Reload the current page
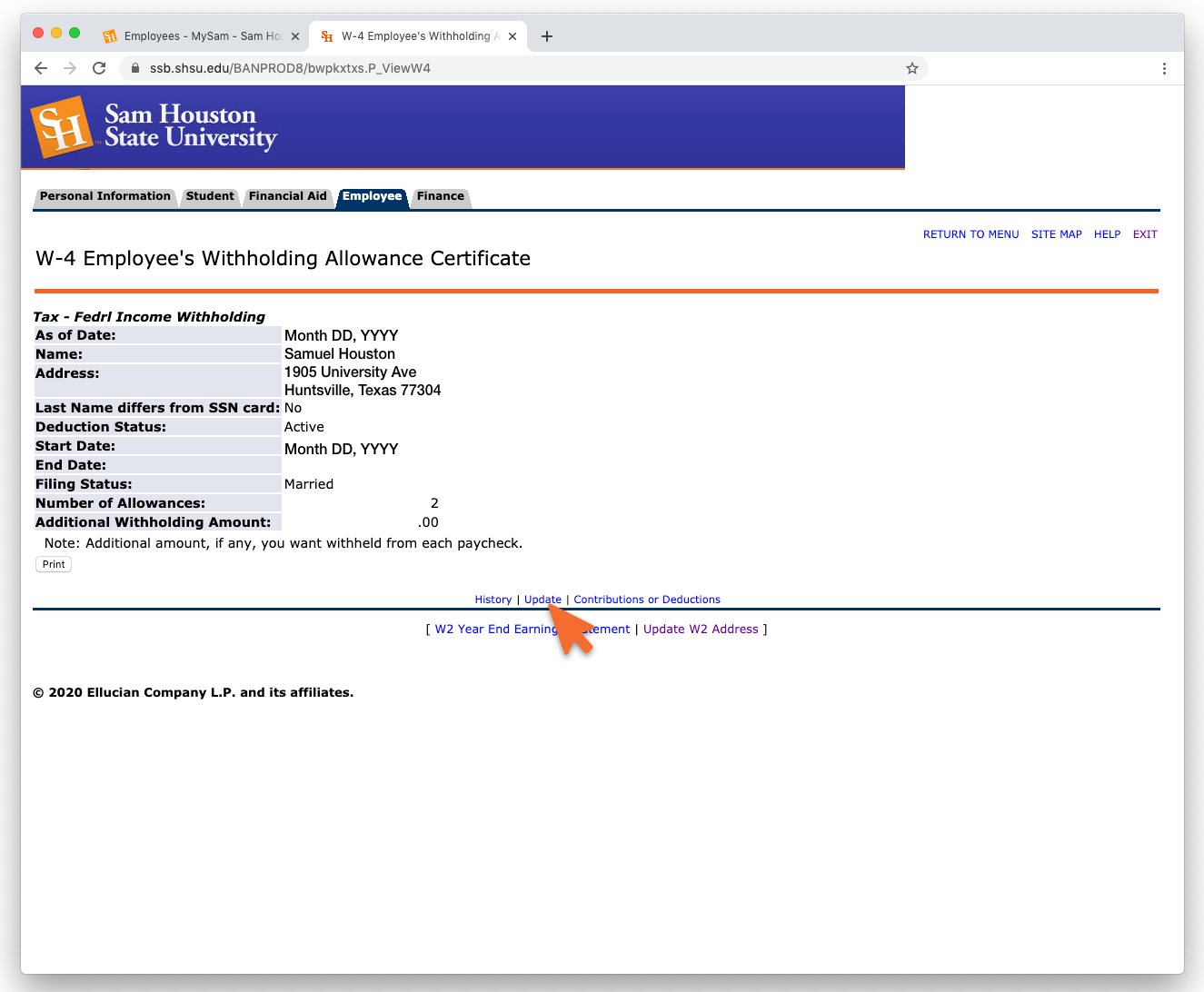 (x=99, y=68)
